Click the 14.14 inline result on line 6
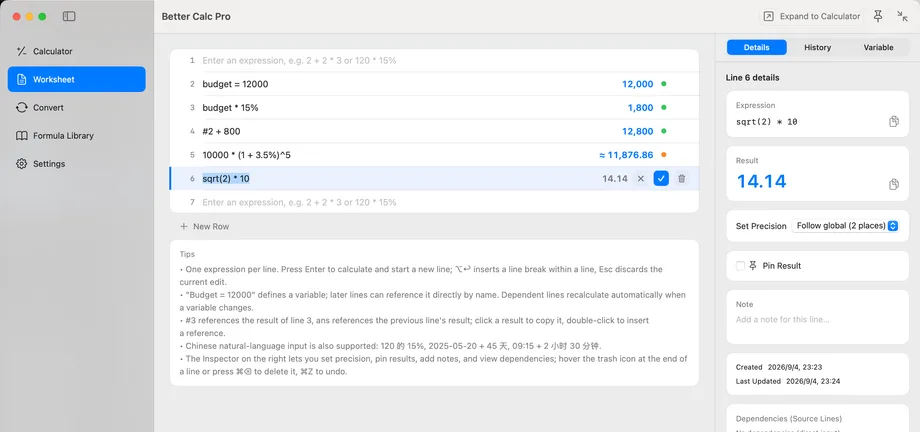Image resolution: width=920 pixels, height=432 pixels. click(615, 178)
